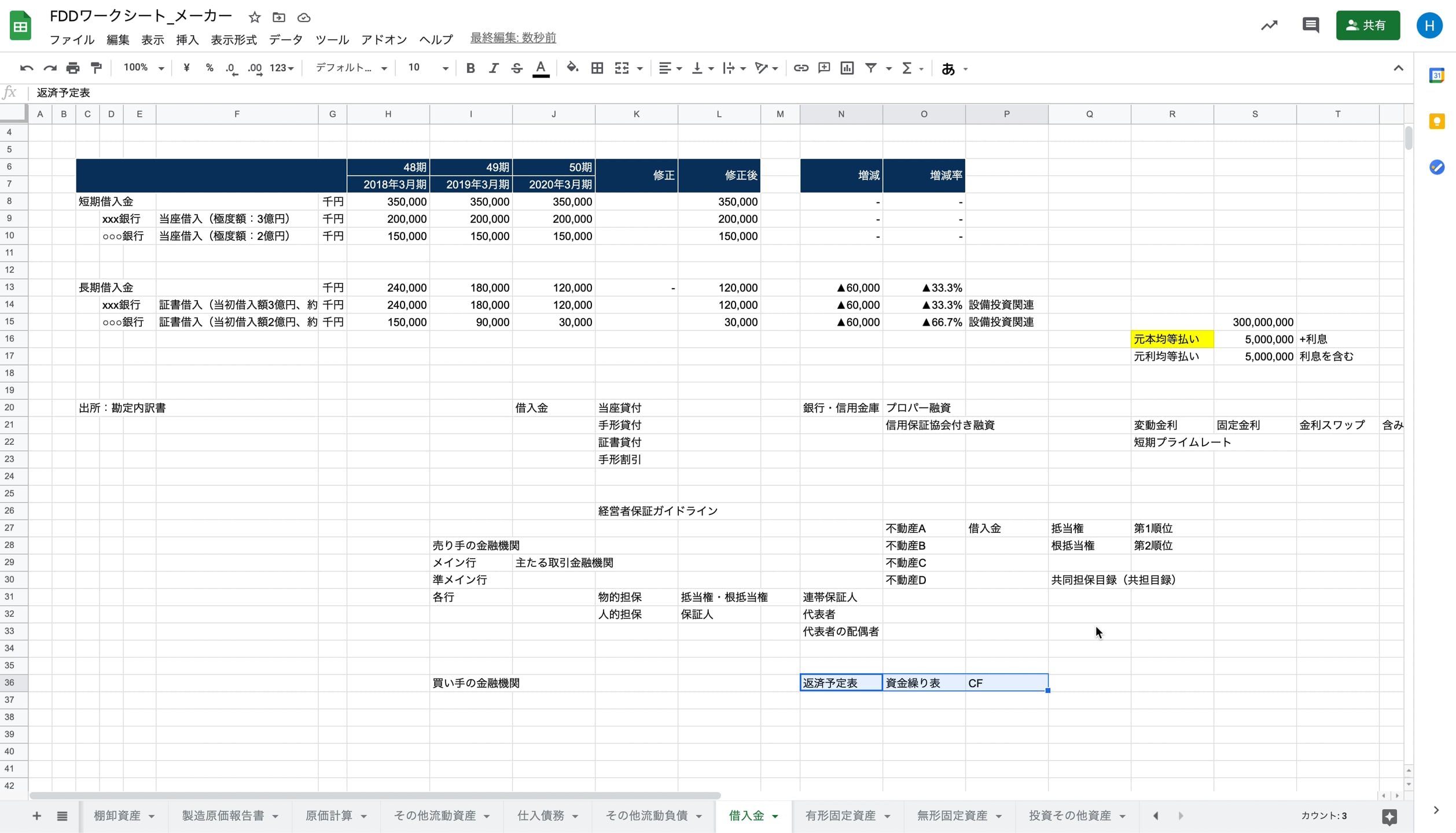1456x833 pixels.
Task: Open the comment history icon
Action: (1310, 25)
